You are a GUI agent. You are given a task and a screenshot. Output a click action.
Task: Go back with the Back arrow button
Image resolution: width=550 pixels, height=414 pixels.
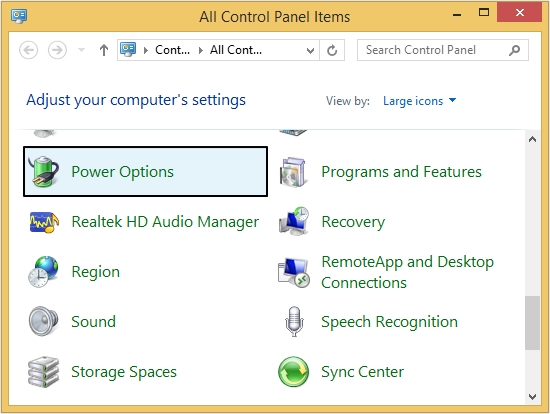pyautogui.click(x=28, y=50)
